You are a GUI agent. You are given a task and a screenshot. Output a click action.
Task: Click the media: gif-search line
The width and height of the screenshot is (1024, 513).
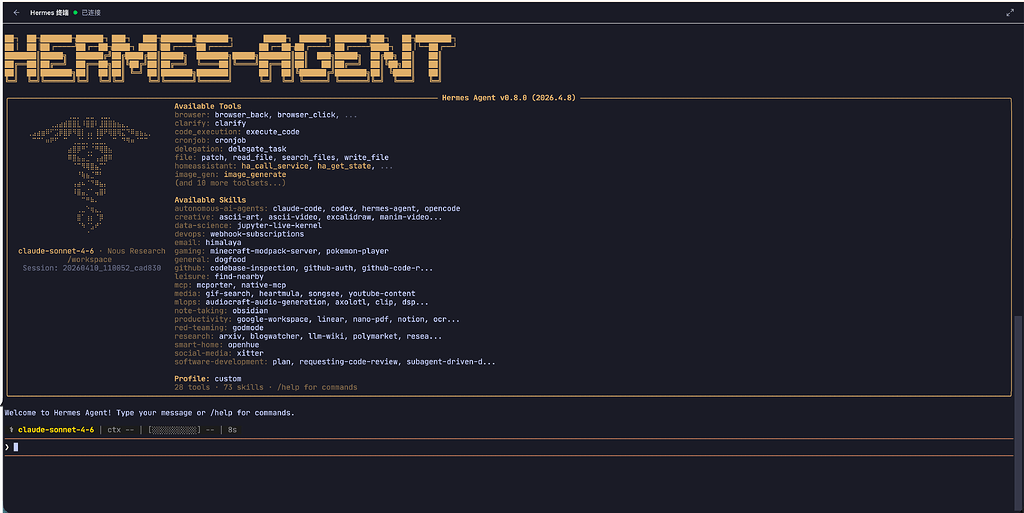coord(295,294)
